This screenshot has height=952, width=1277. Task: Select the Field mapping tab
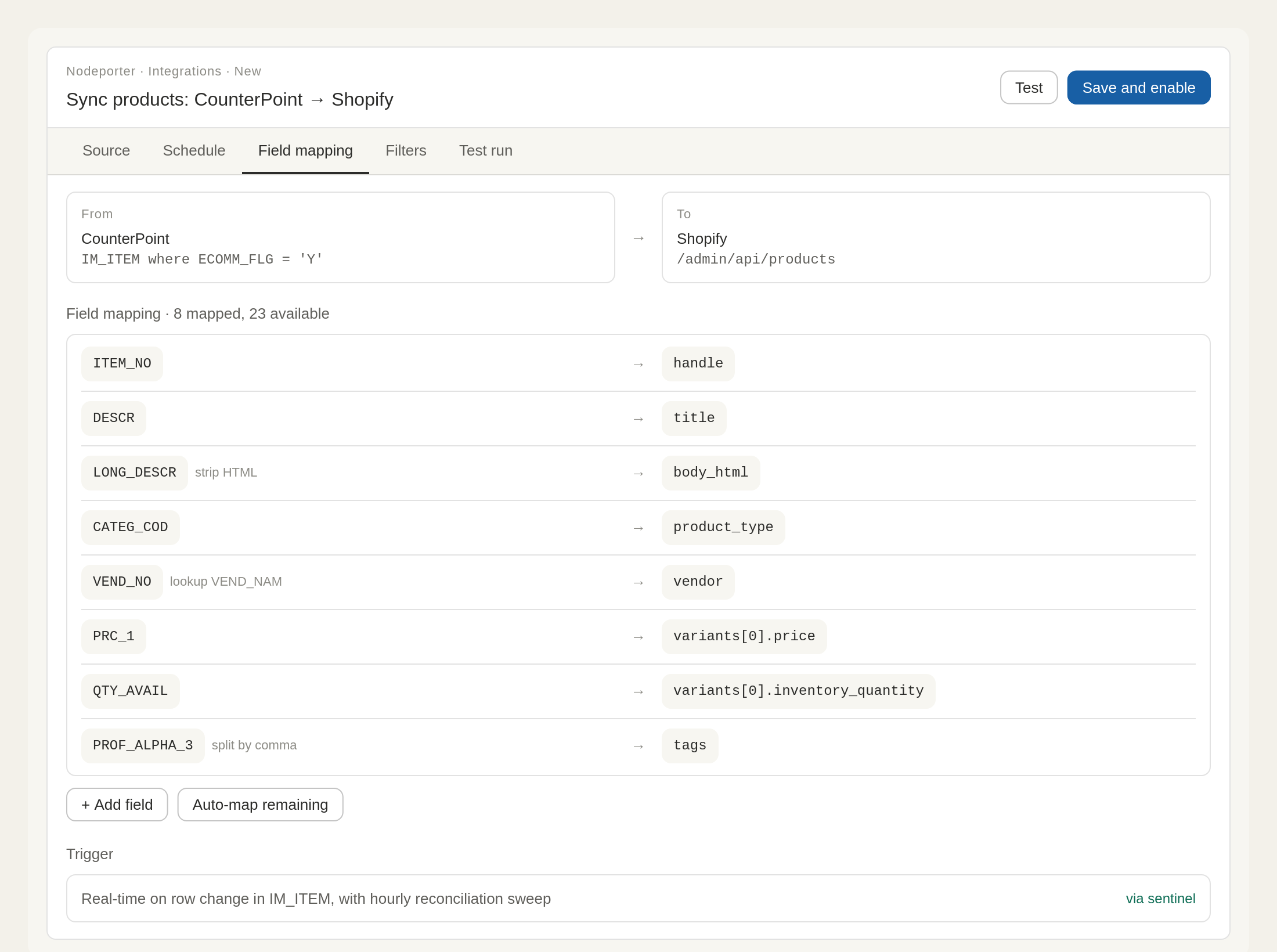click(305, 150)
